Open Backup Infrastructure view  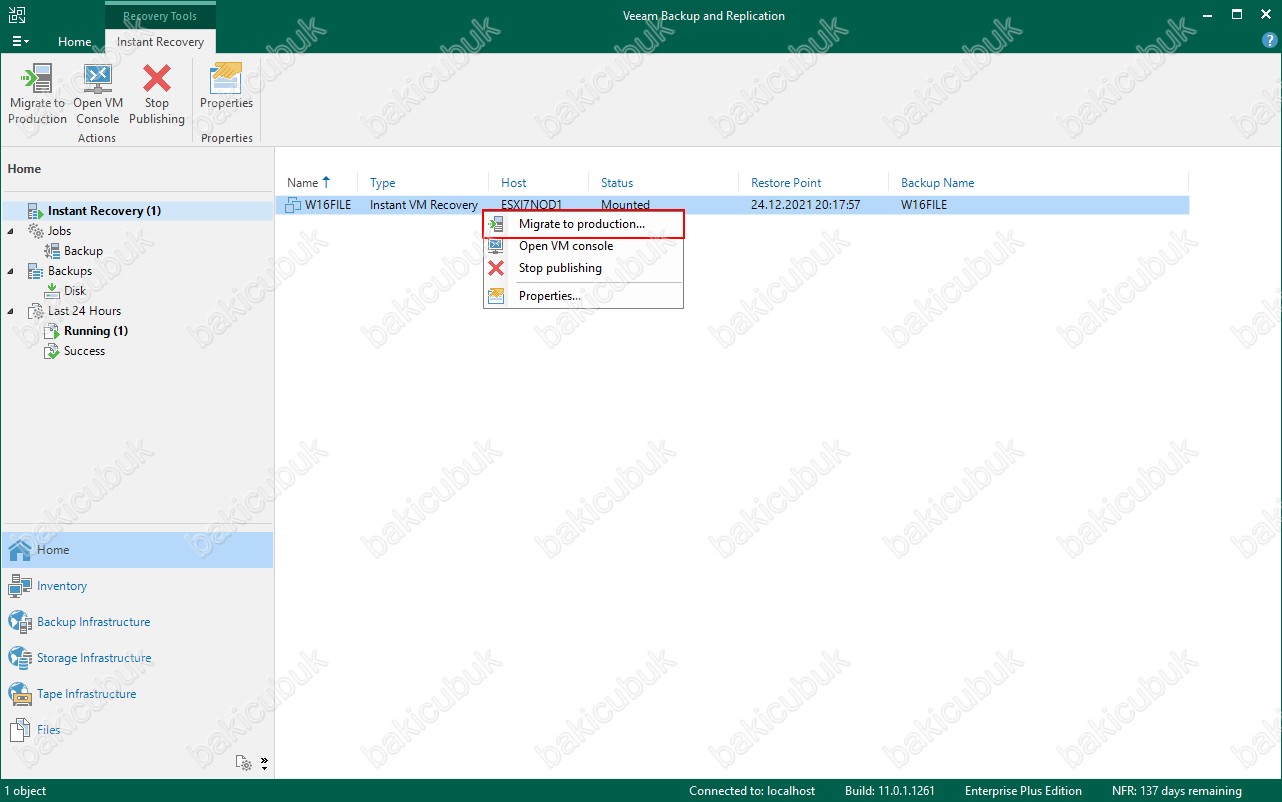[x=137, y=622]
